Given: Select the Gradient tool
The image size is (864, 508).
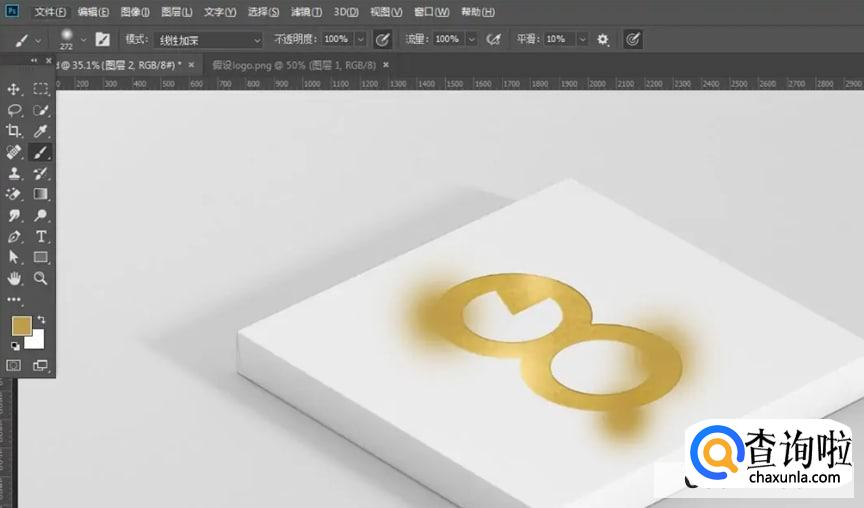Looking at the screenshot, I should 40,194.
